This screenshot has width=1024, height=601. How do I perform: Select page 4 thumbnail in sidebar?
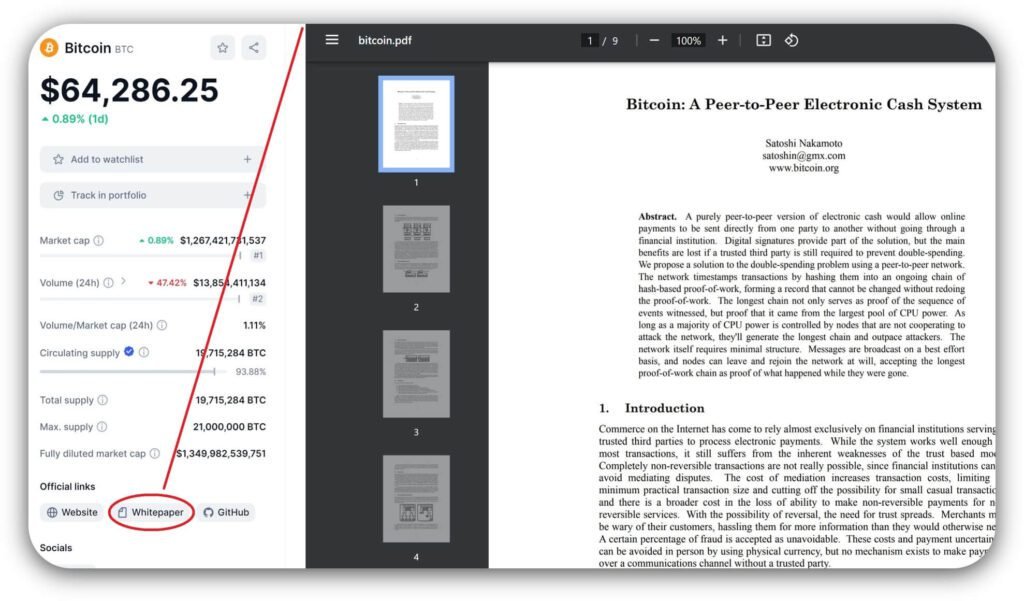[x=416, y=498]
